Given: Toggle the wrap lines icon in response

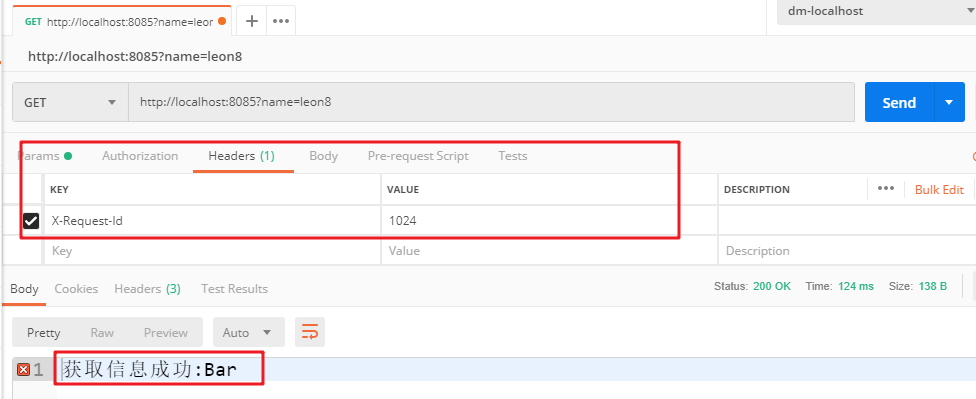Looking at the screenshot, I should 309,332.
